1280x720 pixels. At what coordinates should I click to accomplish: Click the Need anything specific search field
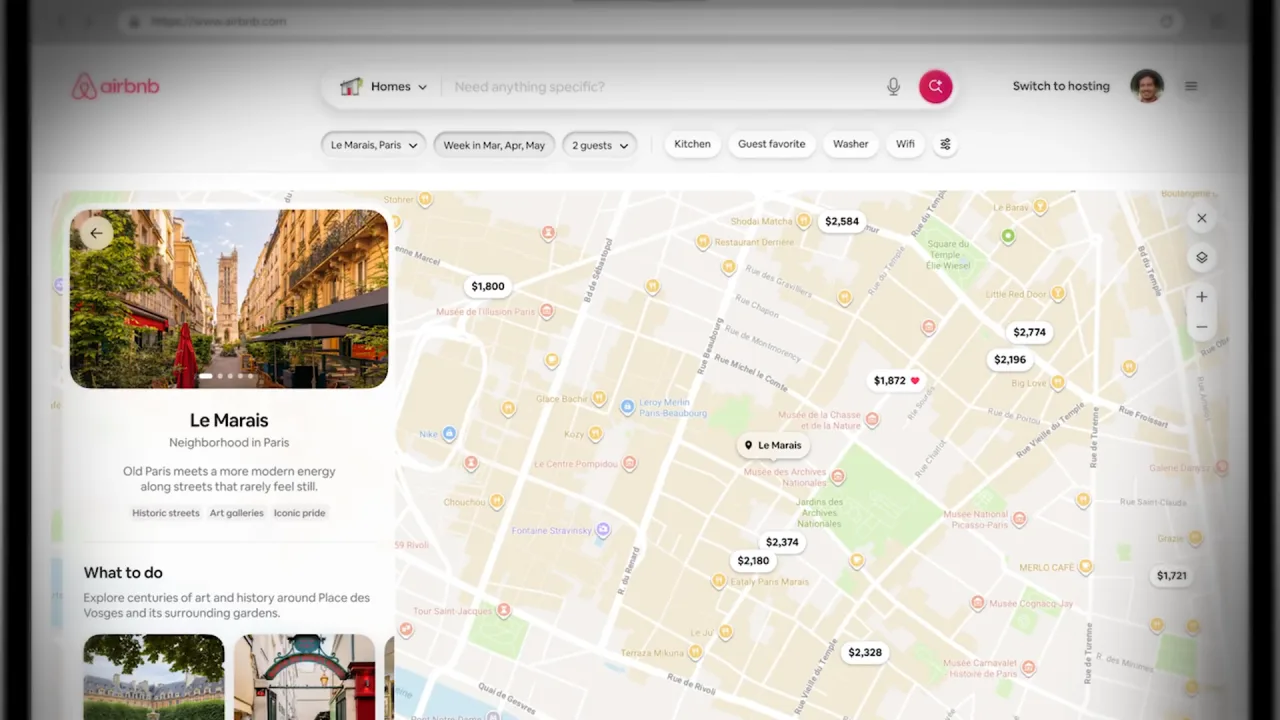(660, 87)
